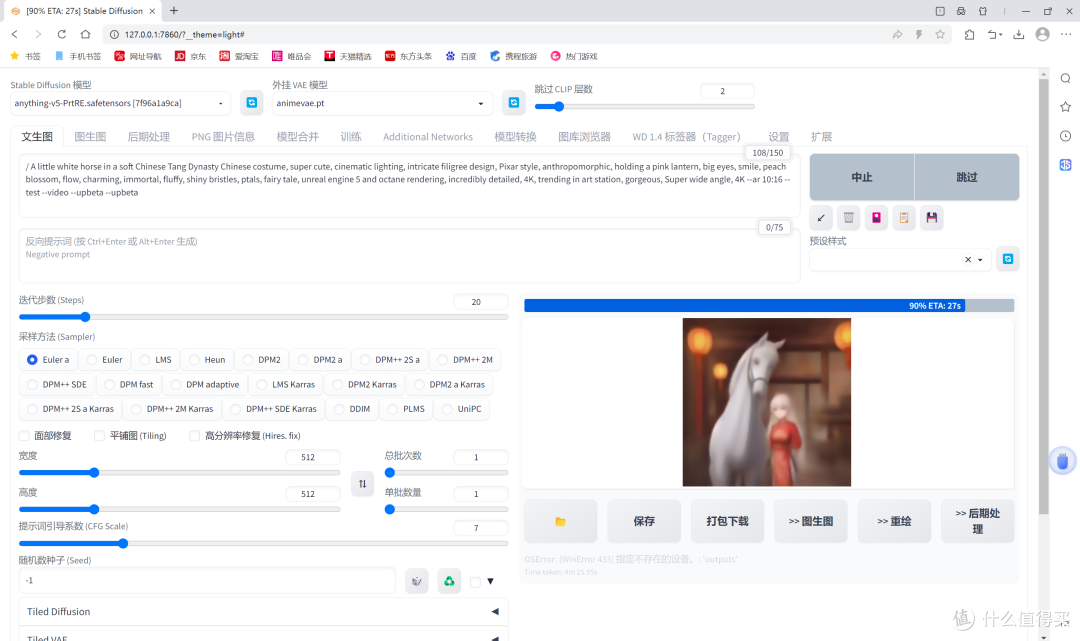Click the CFG Scale slider handle
Image resolution: width=1080 pixels, height=641 pixels.
pyautogui.click(x=123, y=543)
